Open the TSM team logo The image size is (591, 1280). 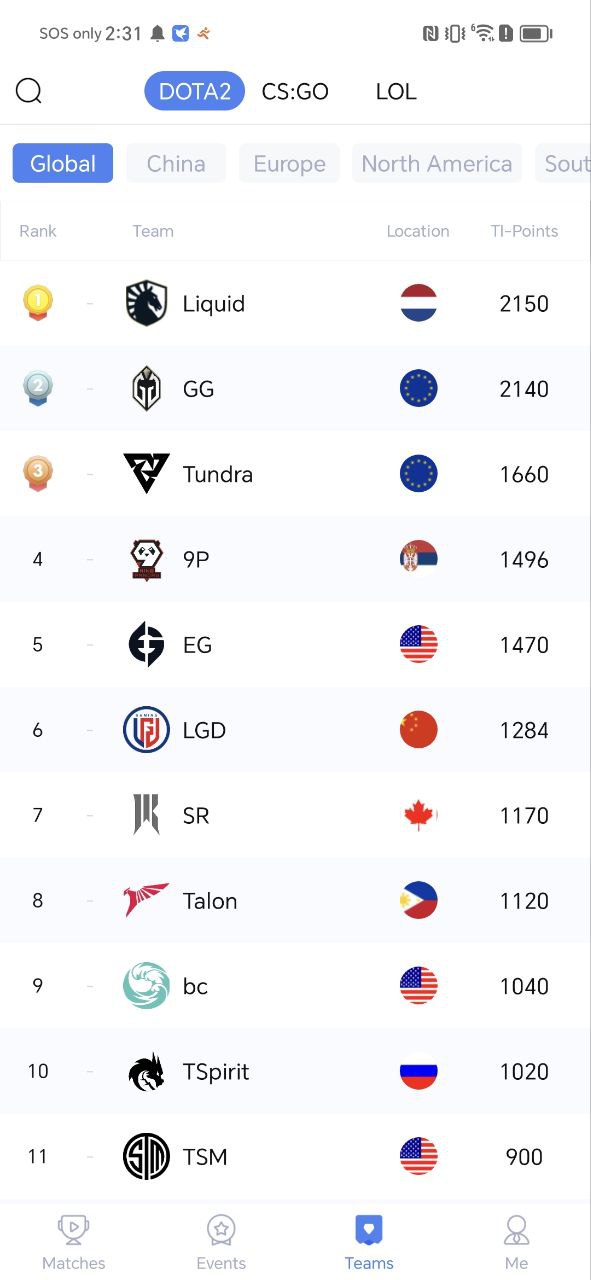point(146,1157)
